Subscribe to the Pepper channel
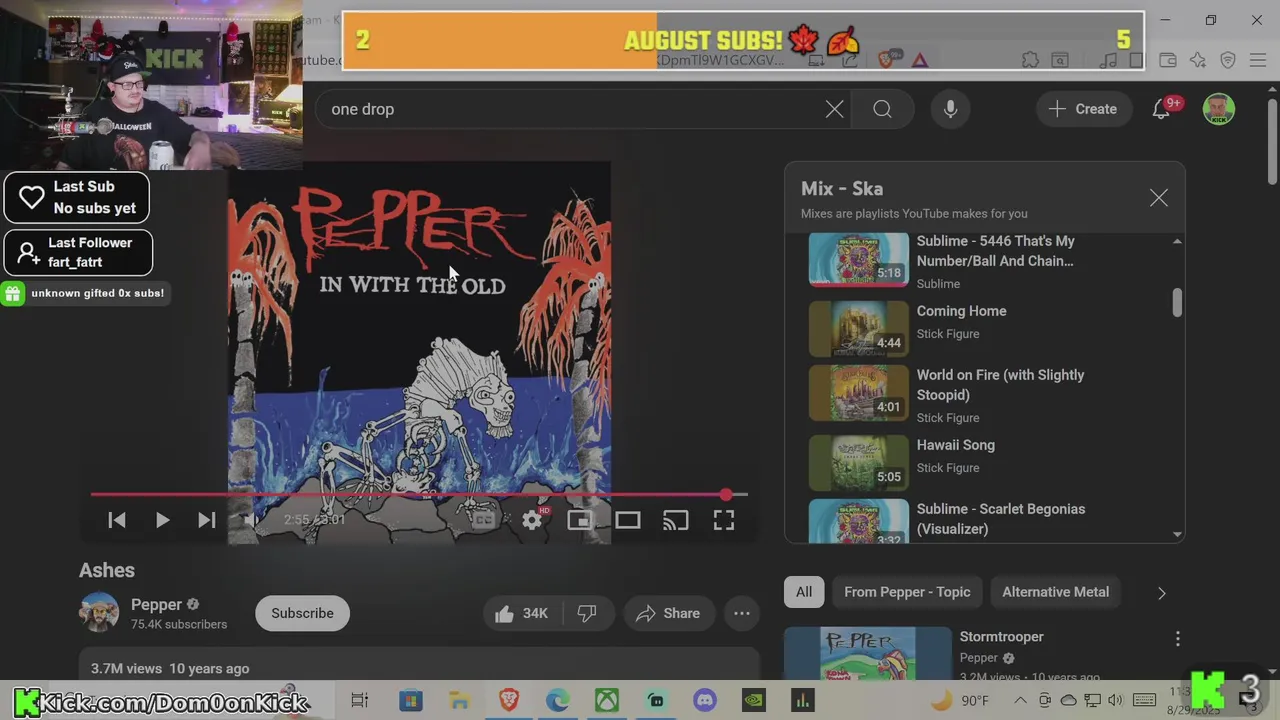Image resolution: width=1280 pixels, height=720 pixels. (x=302, y=613)
